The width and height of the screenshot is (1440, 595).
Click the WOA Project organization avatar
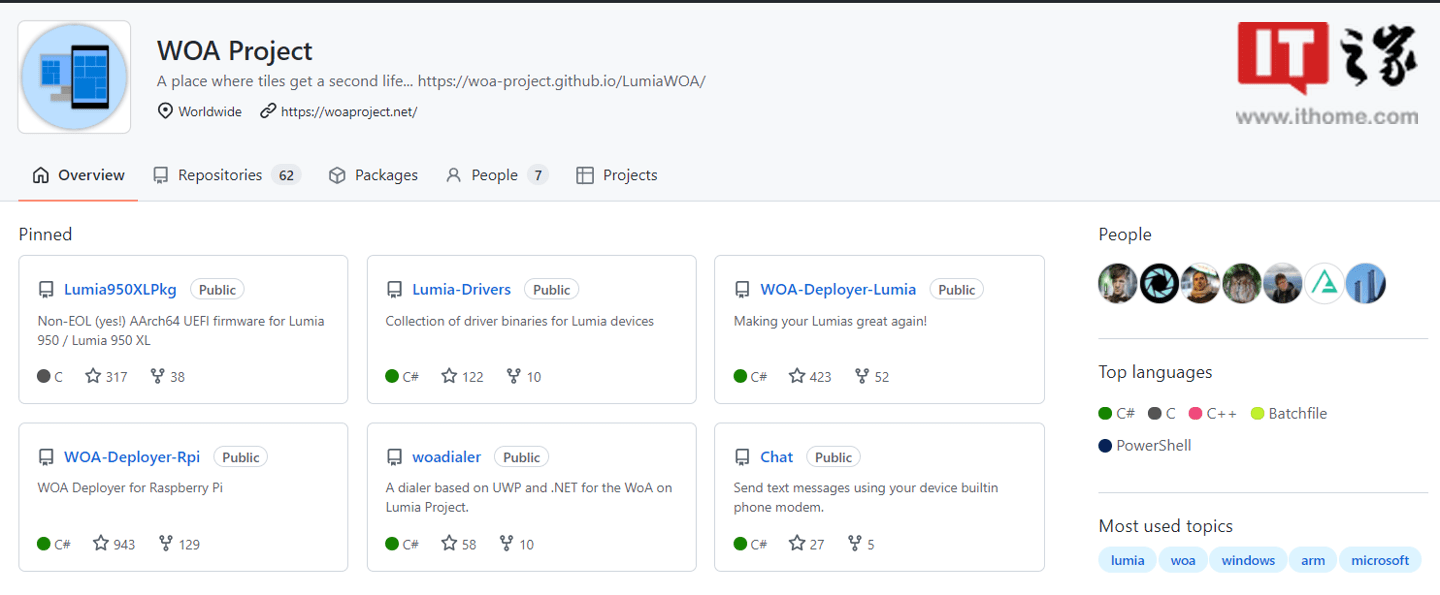[x=74, y=77]
